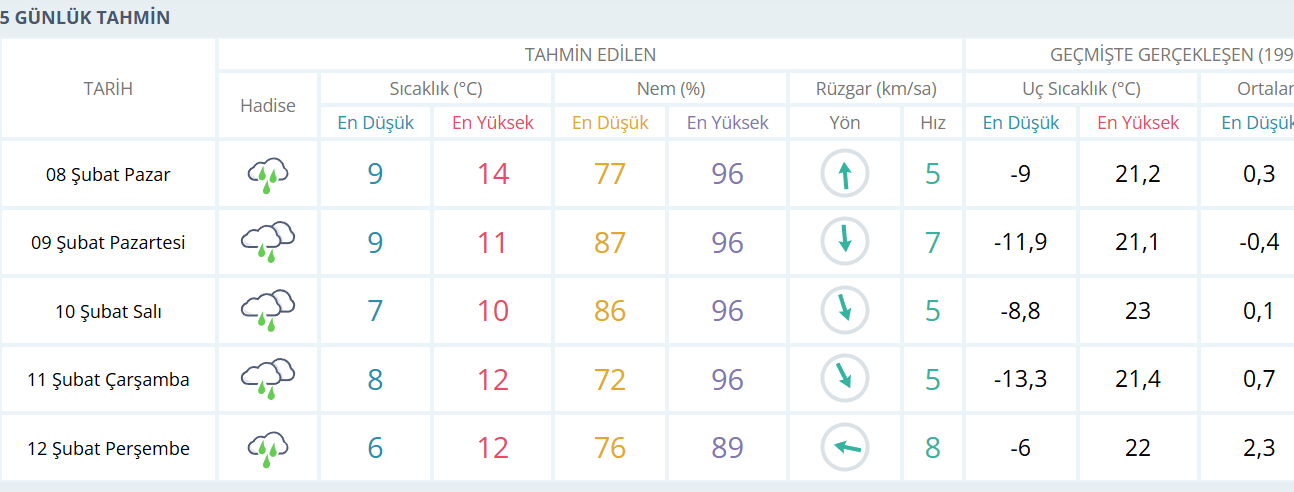Click the rainy cloud icon for 10 Şubat Salı

click(268, 310)
